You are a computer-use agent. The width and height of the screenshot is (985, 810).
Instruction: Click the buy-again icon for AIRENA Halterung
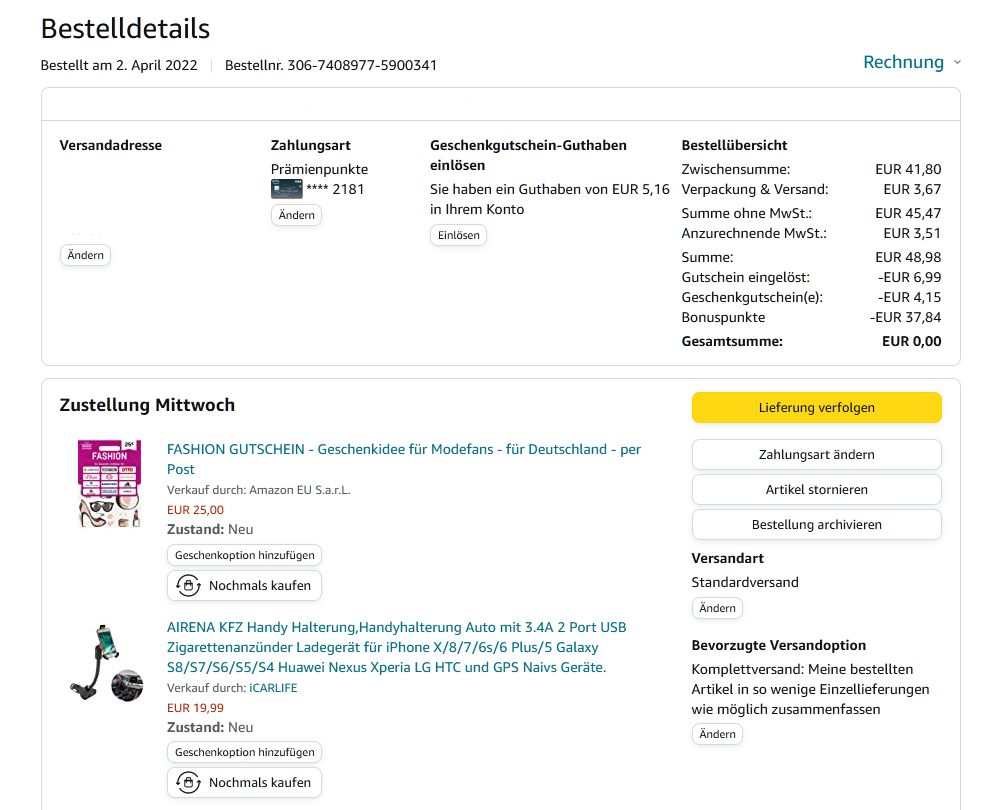187,783
